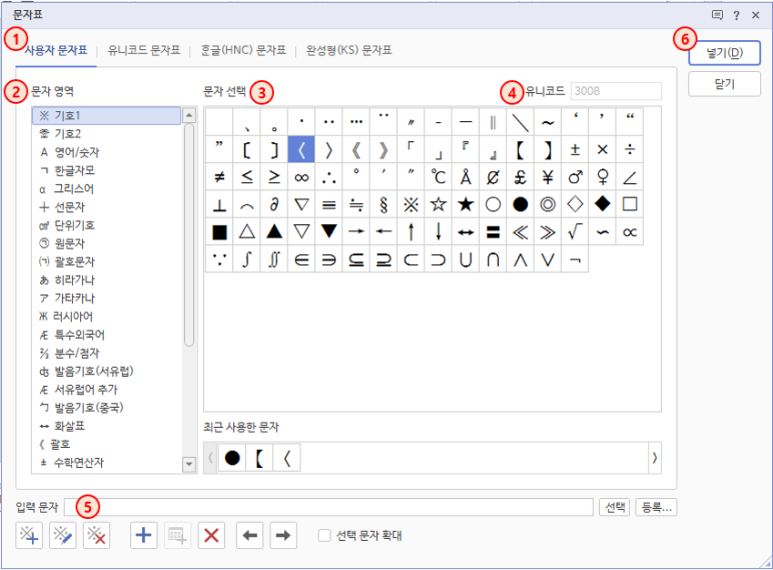The width and height of the screenshot is (773, 570).
Task: Select 그리스어 category
Action: point(106,188)
